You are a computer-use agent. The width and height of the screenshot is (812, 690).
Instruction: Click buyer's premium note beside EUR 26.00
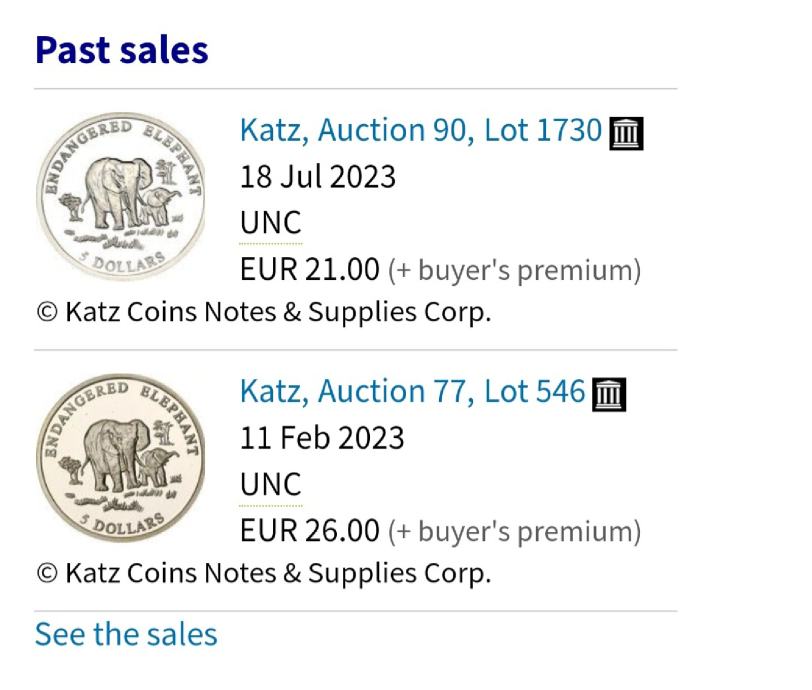514,532
